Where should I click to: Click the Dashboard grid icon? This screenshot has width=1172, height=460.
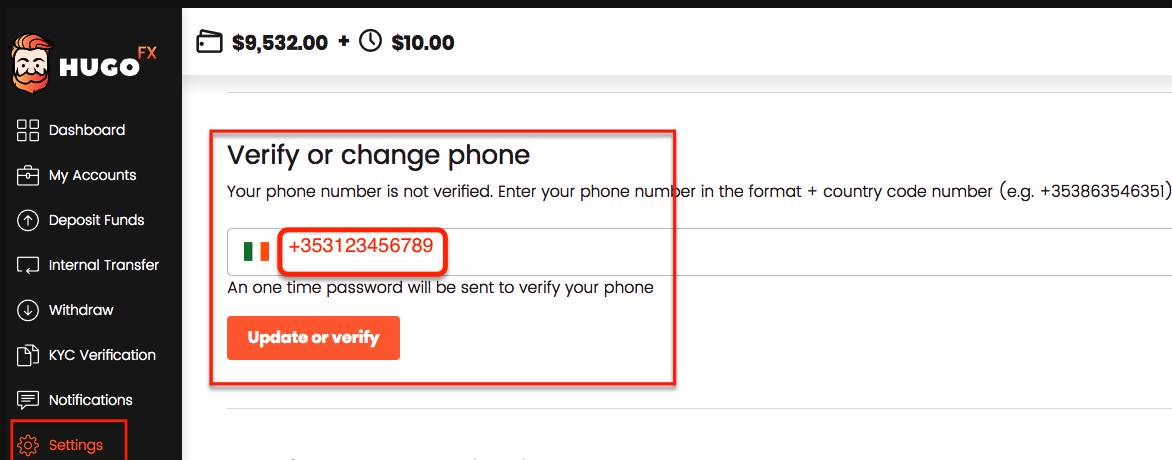pos(28,130)
